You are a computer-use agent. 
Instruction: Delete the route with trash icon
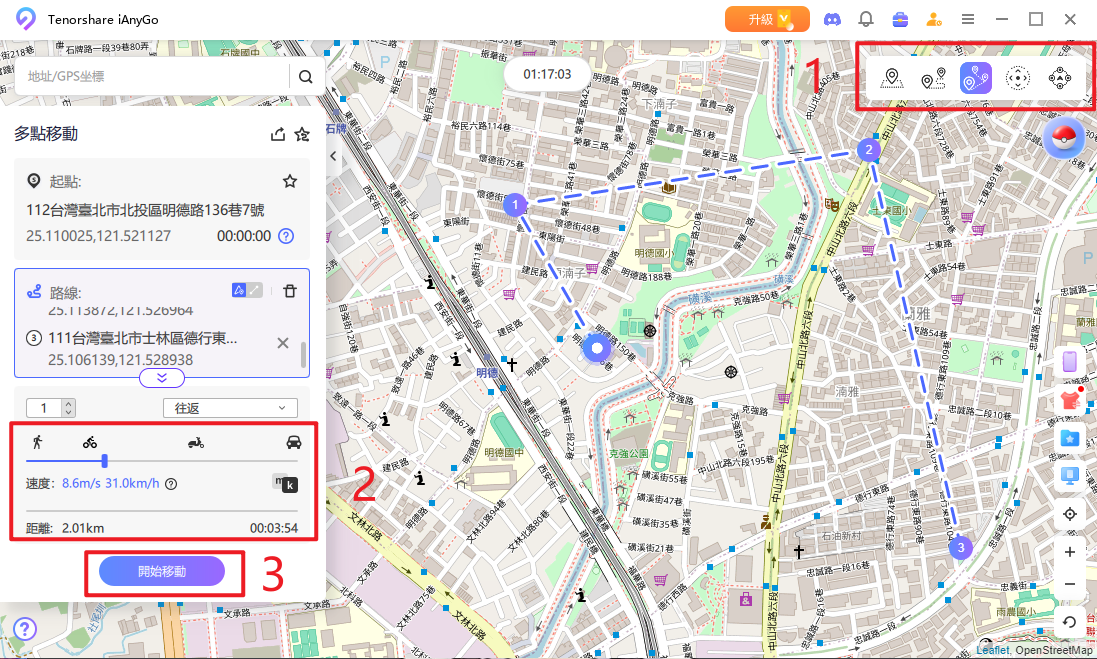coord(290,290)
